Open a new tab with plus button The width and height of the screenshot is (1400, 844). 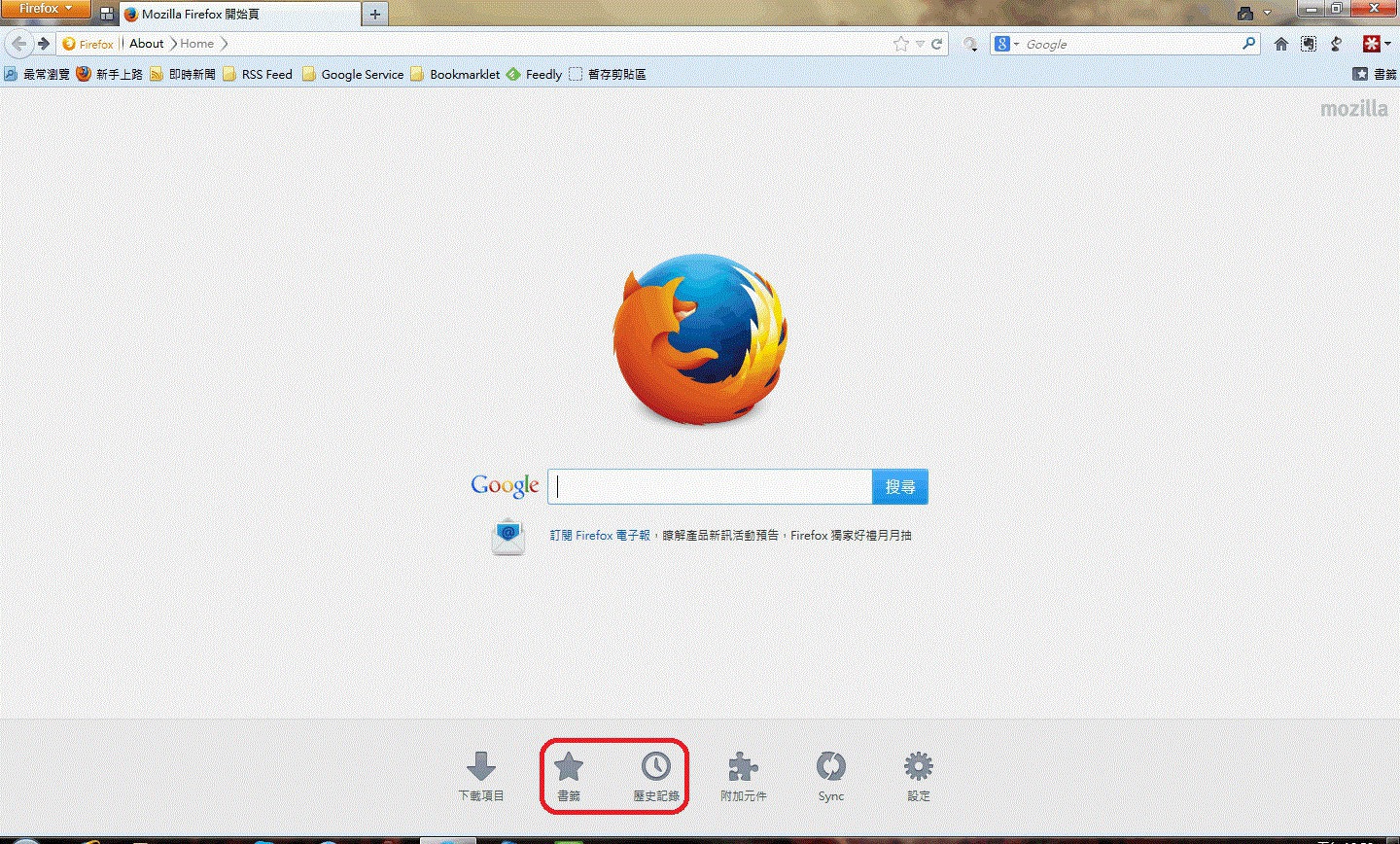(x=374, y=15)
